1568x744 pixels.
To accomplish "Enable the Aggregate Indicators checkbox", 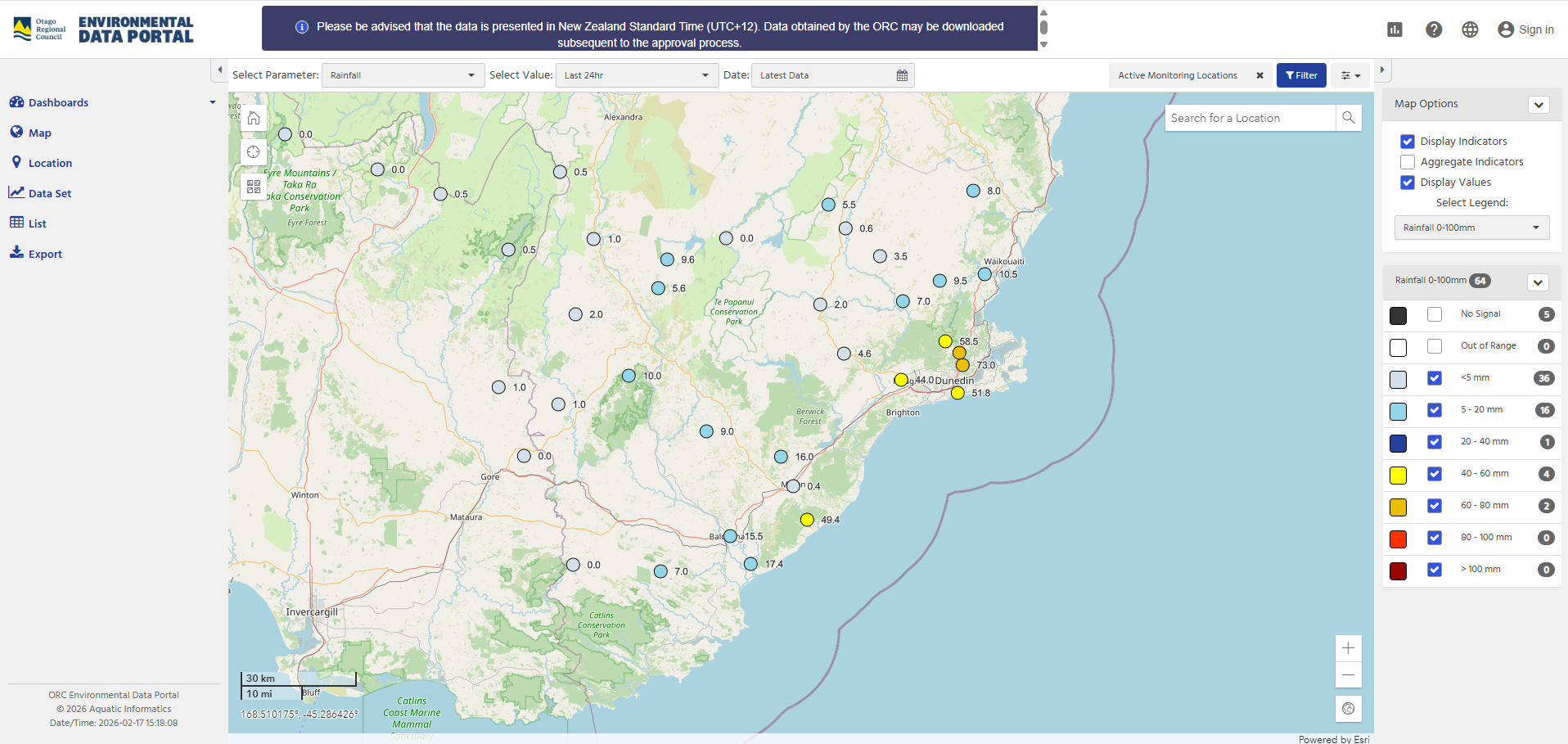I will point(1408,161).
